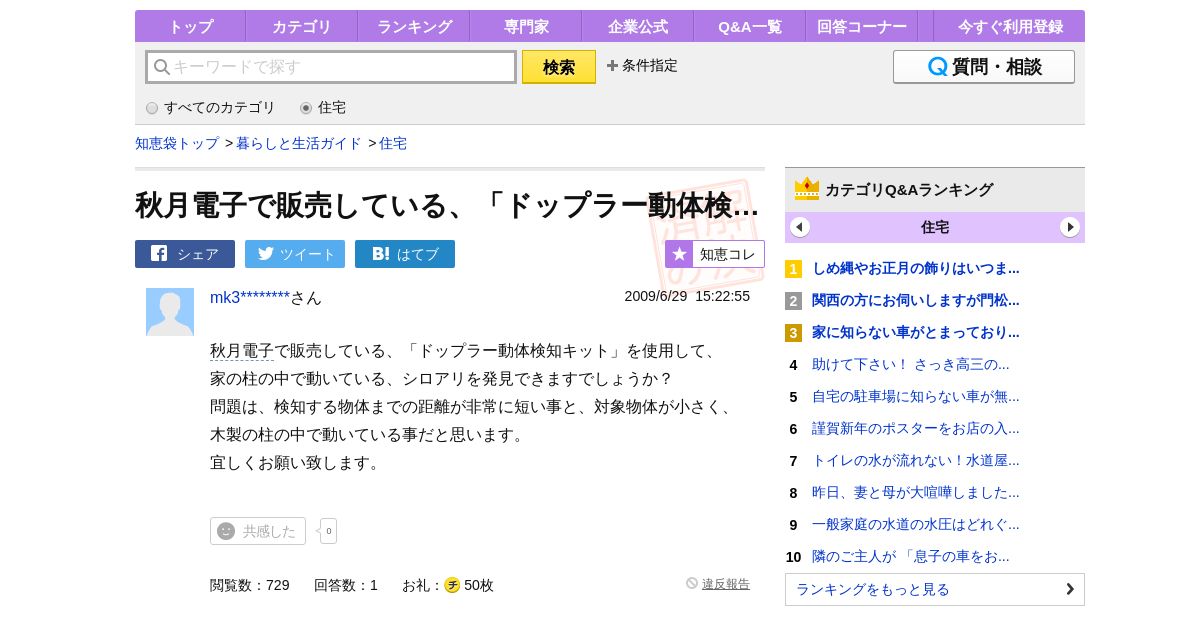This screenshot has height=630, width=1200.
Task: Click the user avatar thumbnail
Action: [170, 312]
